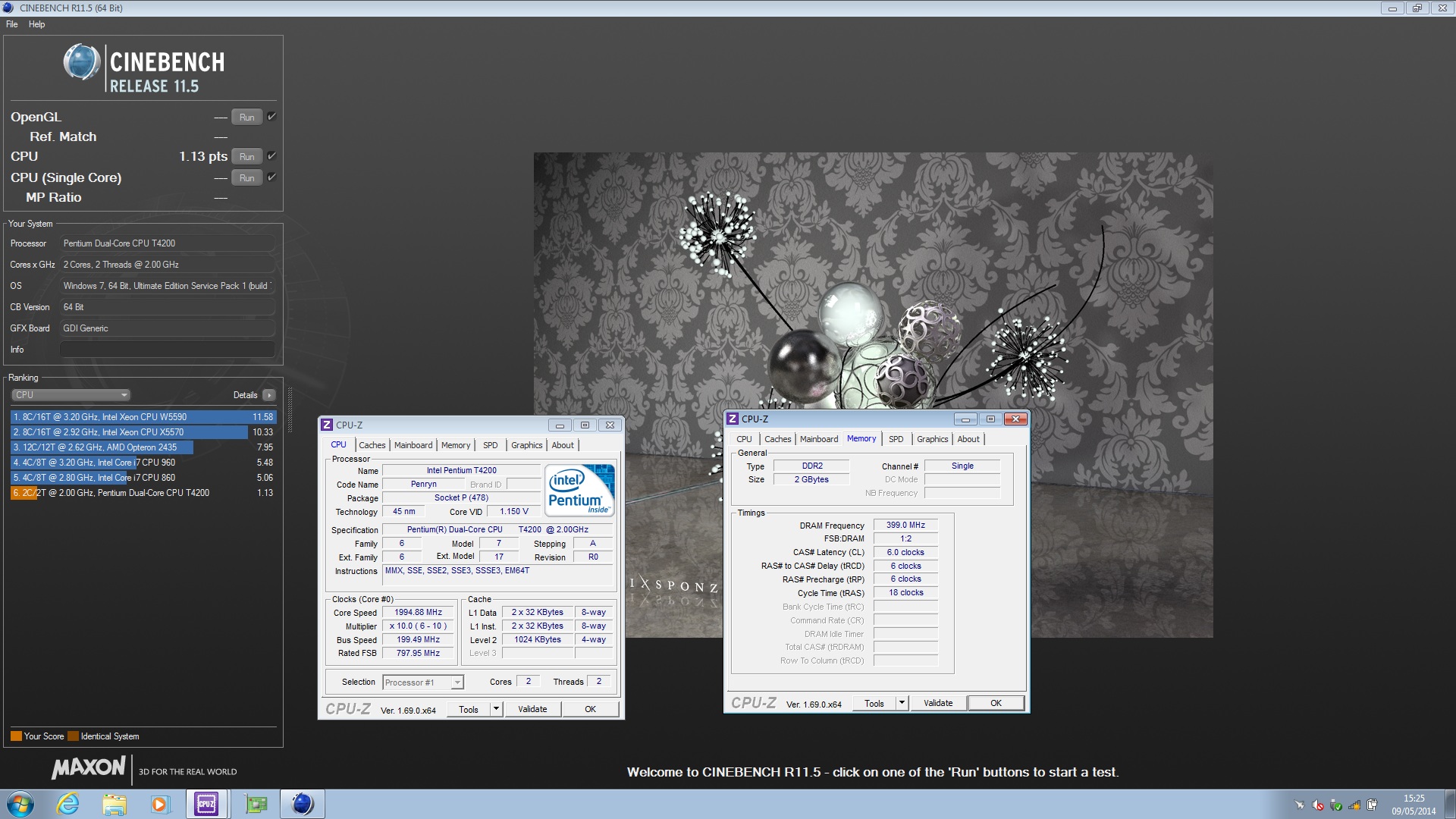The image size is (1456, 819).
Task: Expand ranking Details arrow button
Action: 268,395
